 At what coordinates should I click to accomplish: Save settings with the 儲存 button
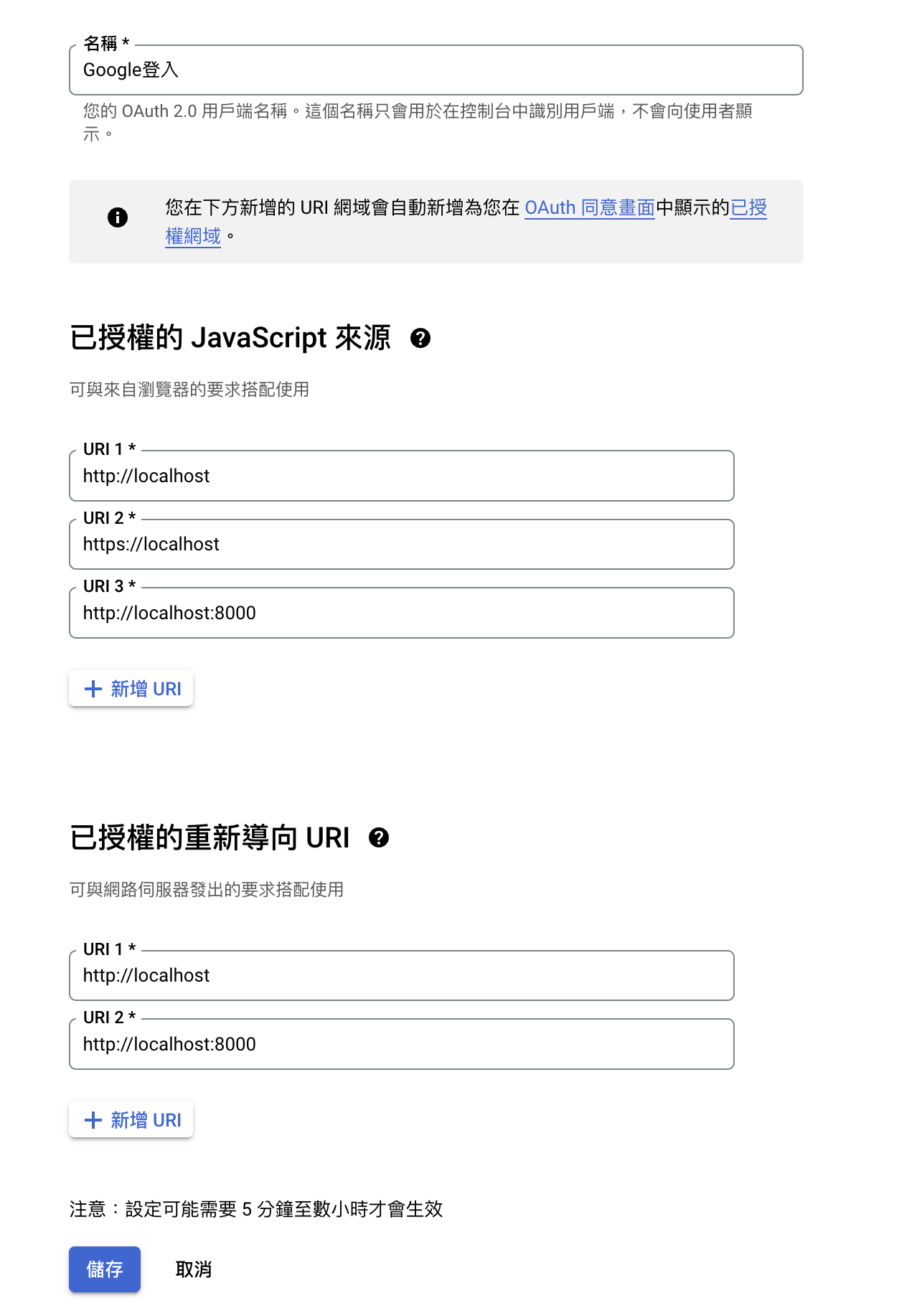(x=105, y=1269)
